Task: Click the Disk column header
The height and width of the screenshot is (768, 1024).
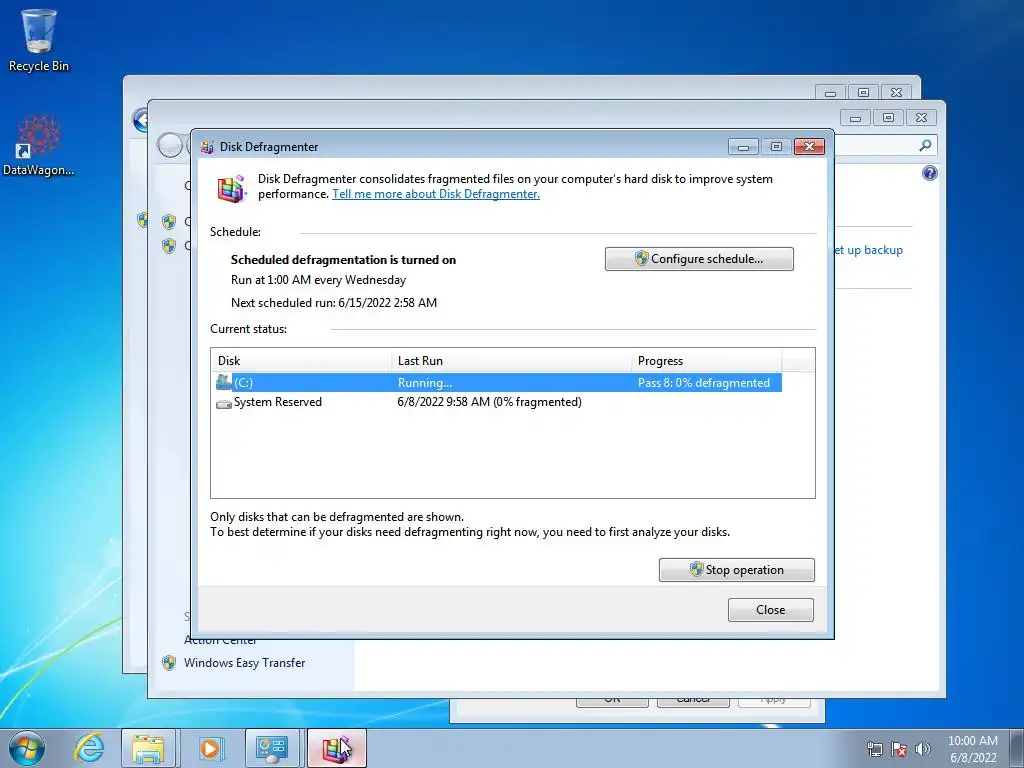Action: pos(301,360)
